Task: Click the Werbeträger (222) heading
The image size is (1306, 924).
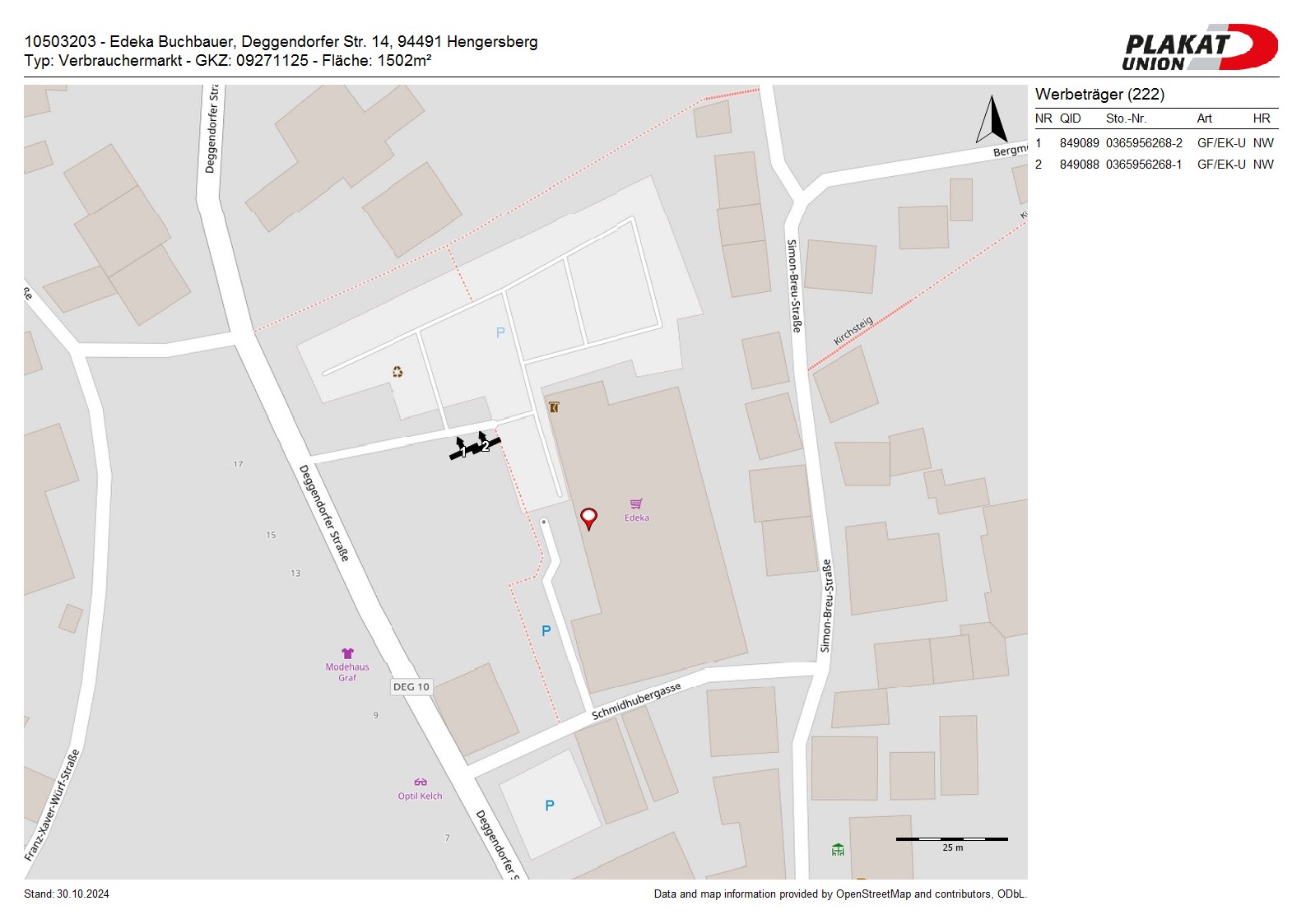Action: pos(1099,95)
